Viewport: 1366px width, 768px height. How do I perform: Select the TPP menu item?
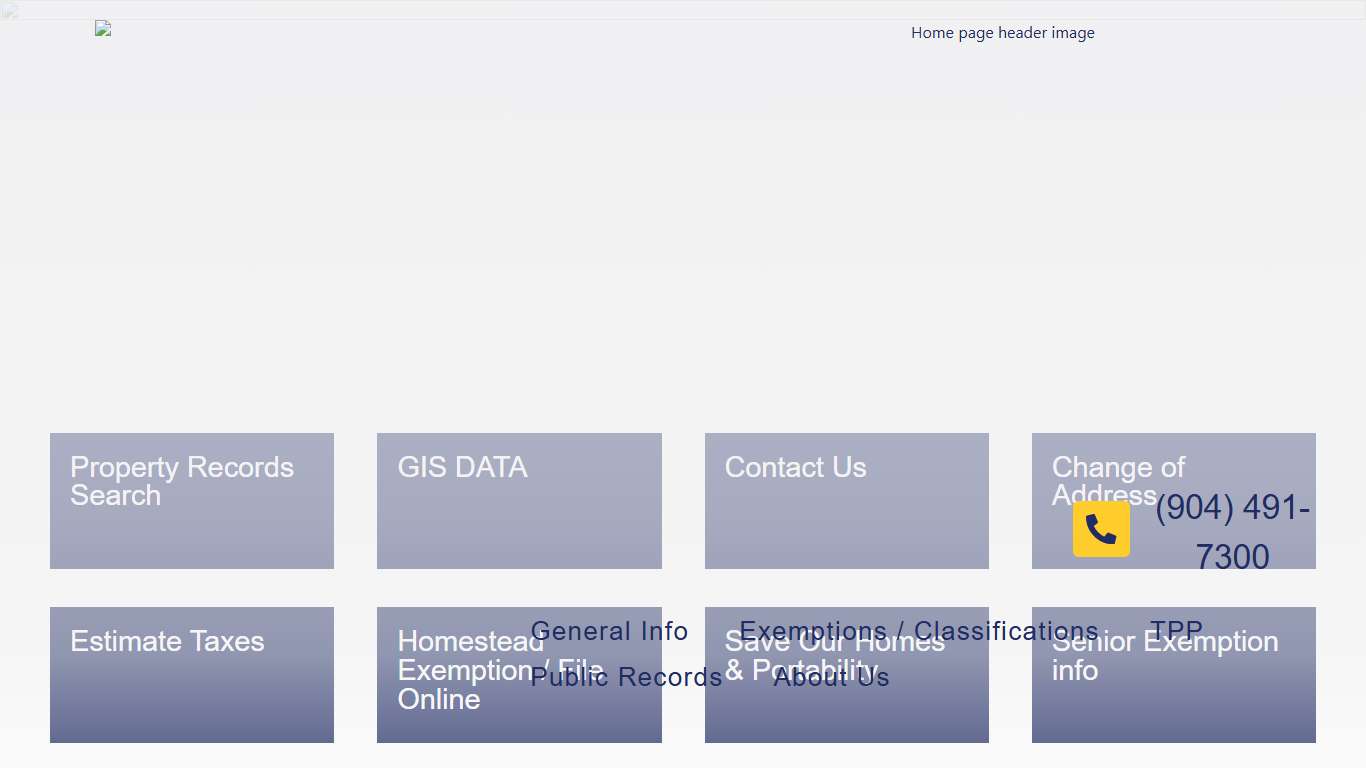tap(1176, 631)
